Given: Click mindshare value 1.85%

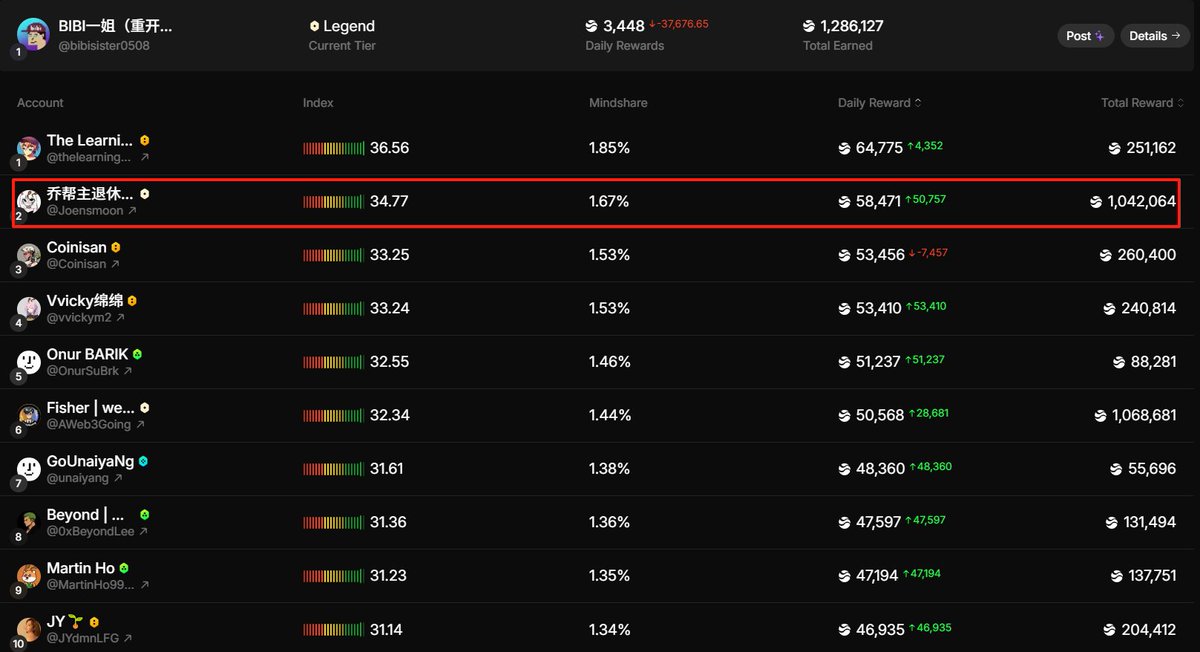Looking at the screenshot, I should coord(609,148).
